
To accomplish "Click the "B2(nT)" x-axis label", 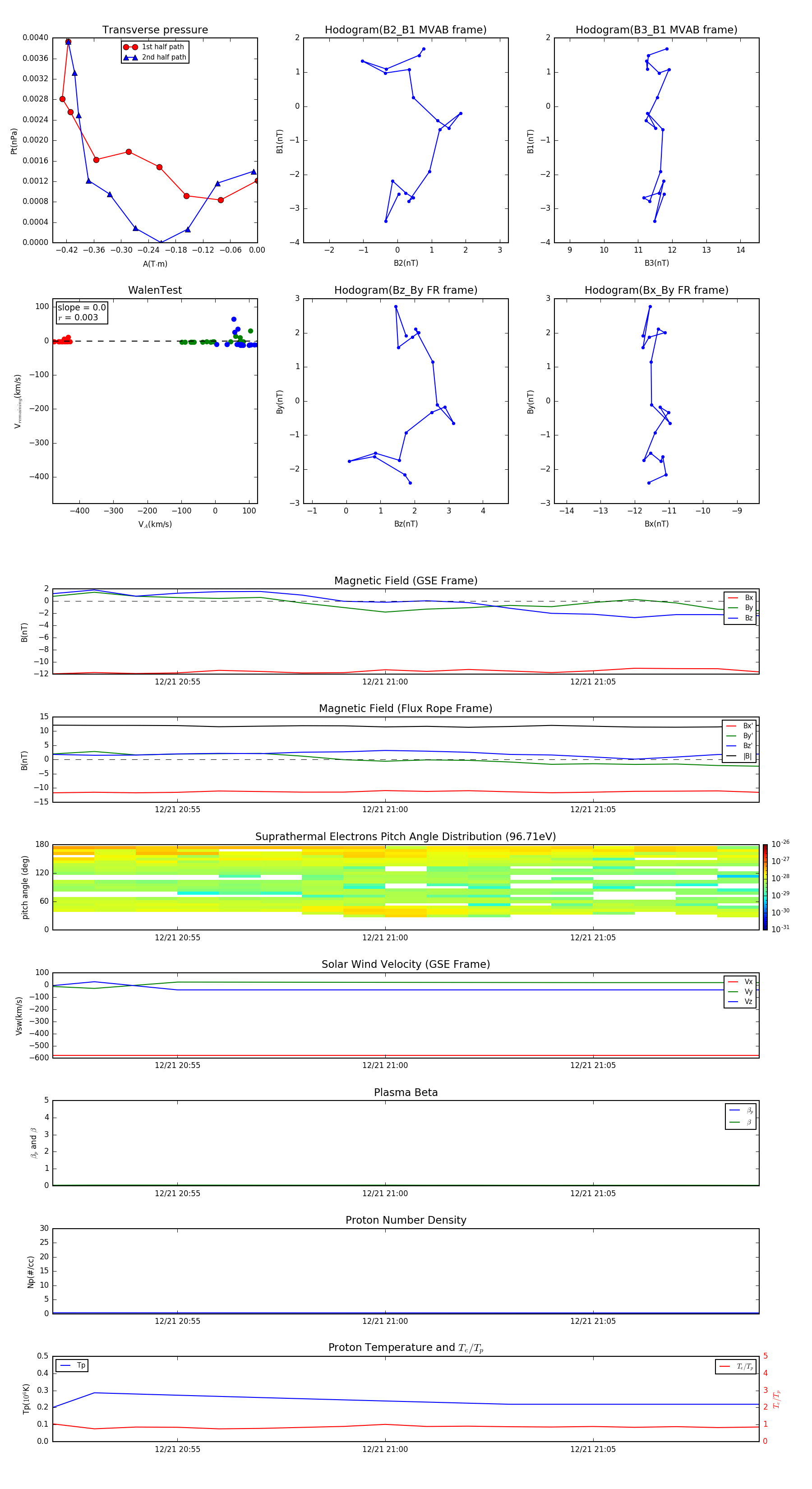I will tap(406, 263).
